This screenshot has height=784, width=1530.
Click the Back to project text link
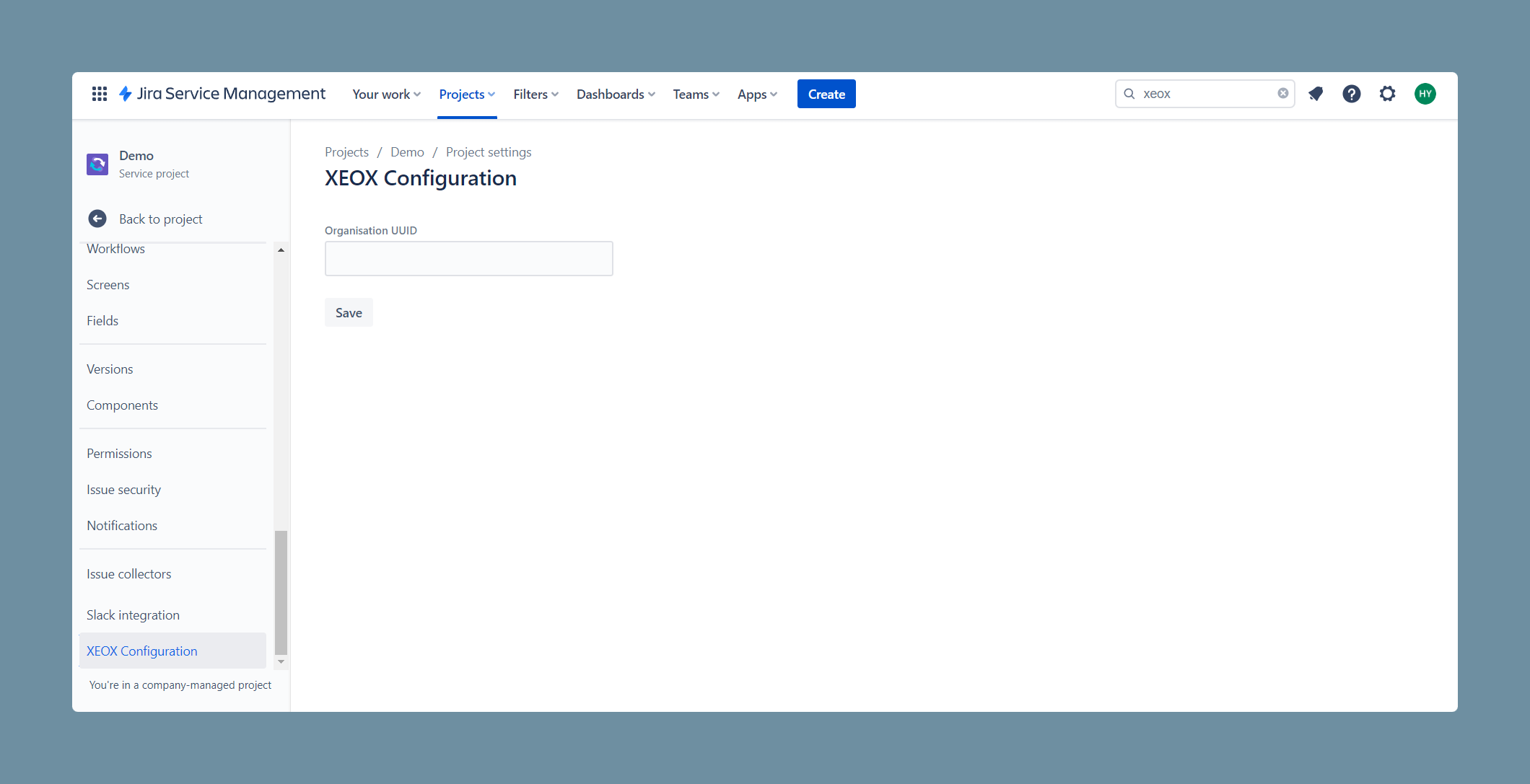coord(160,219)
